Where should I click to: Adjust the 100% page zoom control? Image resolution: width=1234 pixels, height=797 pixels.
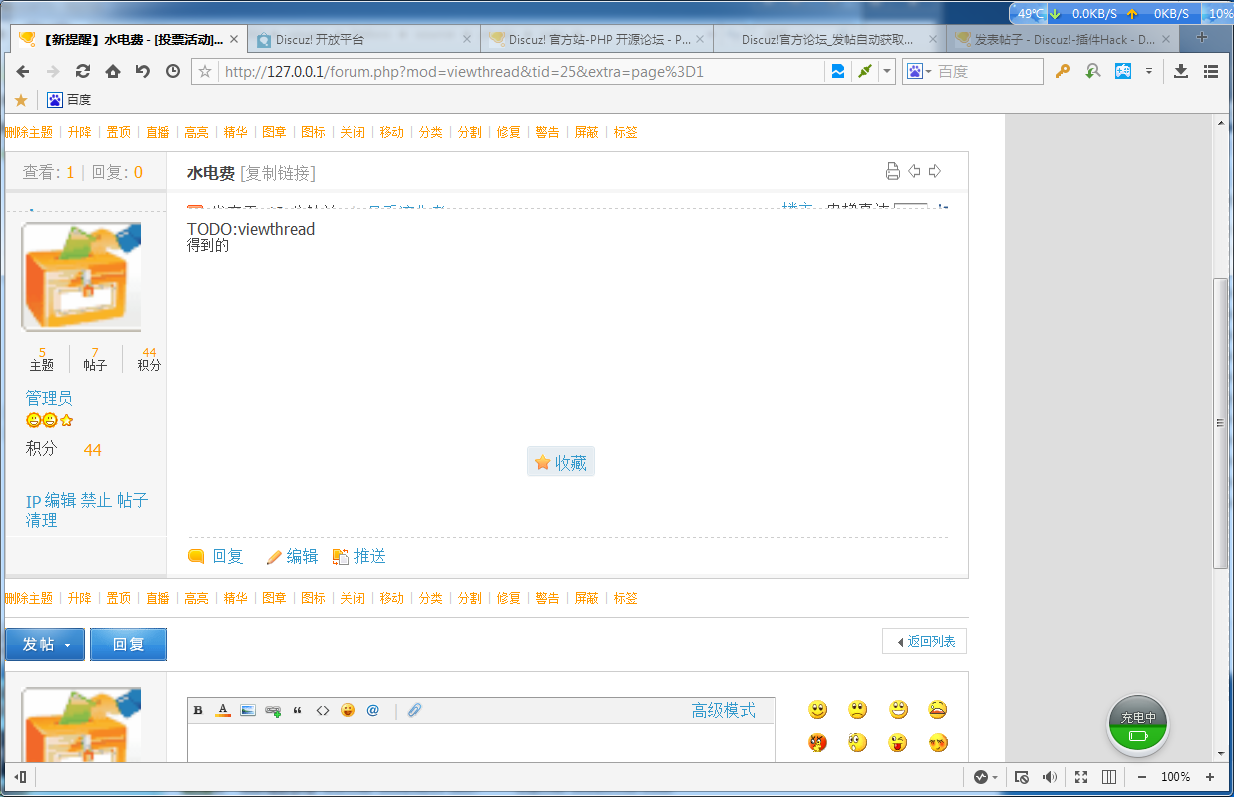(1175, 777)
